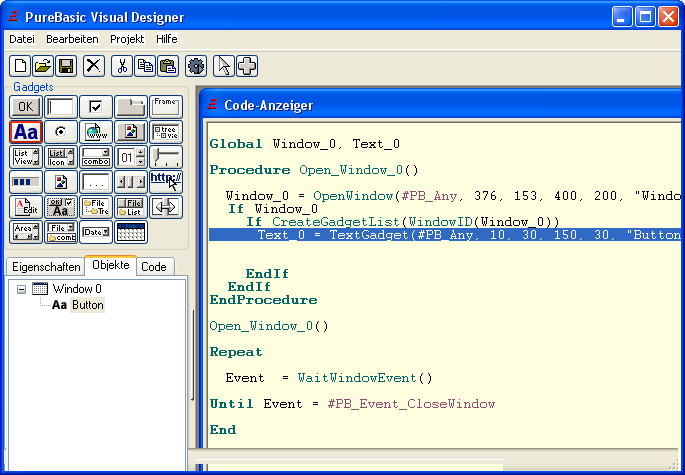Choose the File List explorer gadget
The width and height of the screenshot is (685, 475).
click(x=131, y=207)
